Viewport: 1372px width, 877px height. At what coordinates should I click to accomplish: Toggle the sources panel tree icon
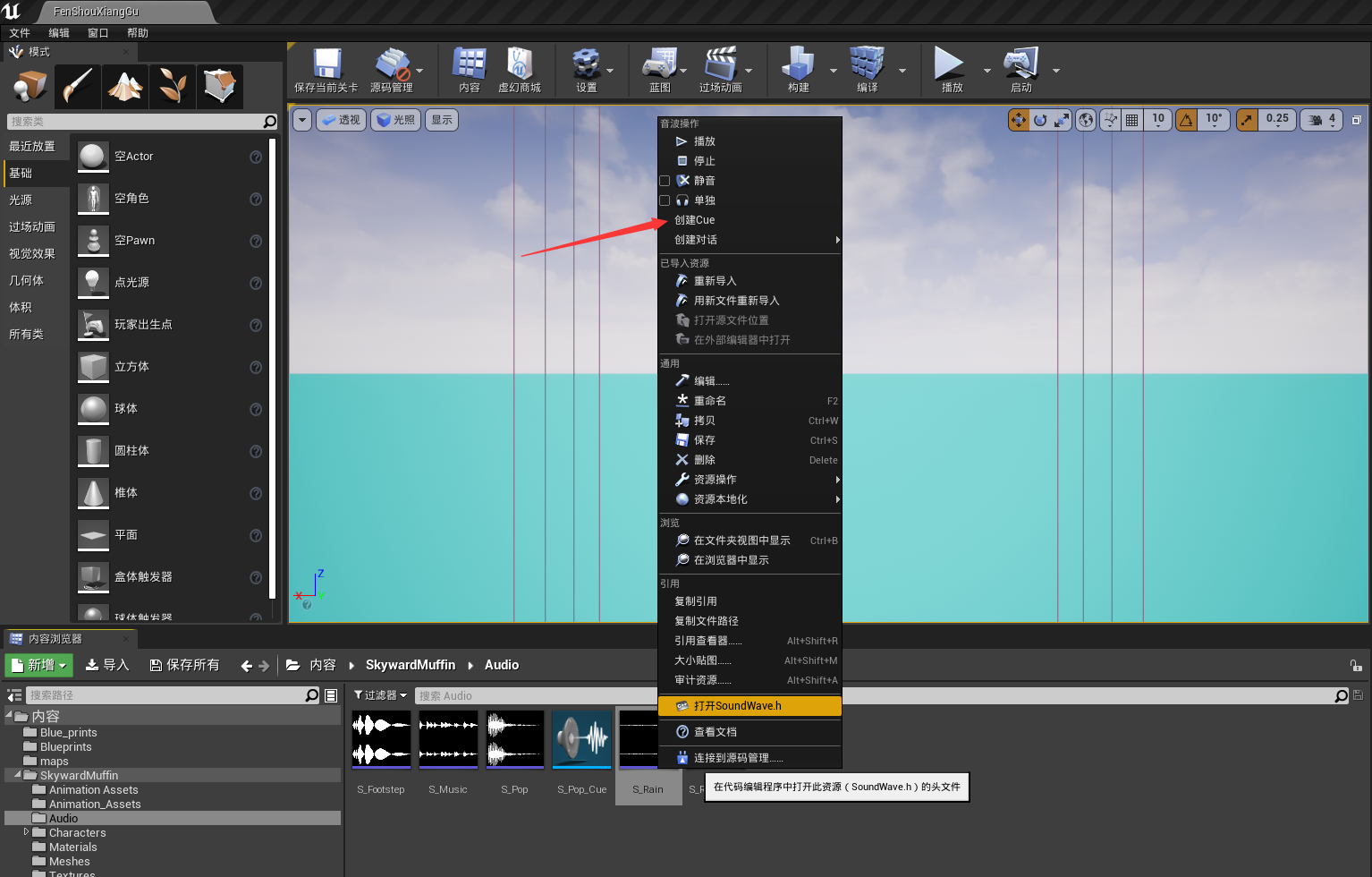[14, 695]
